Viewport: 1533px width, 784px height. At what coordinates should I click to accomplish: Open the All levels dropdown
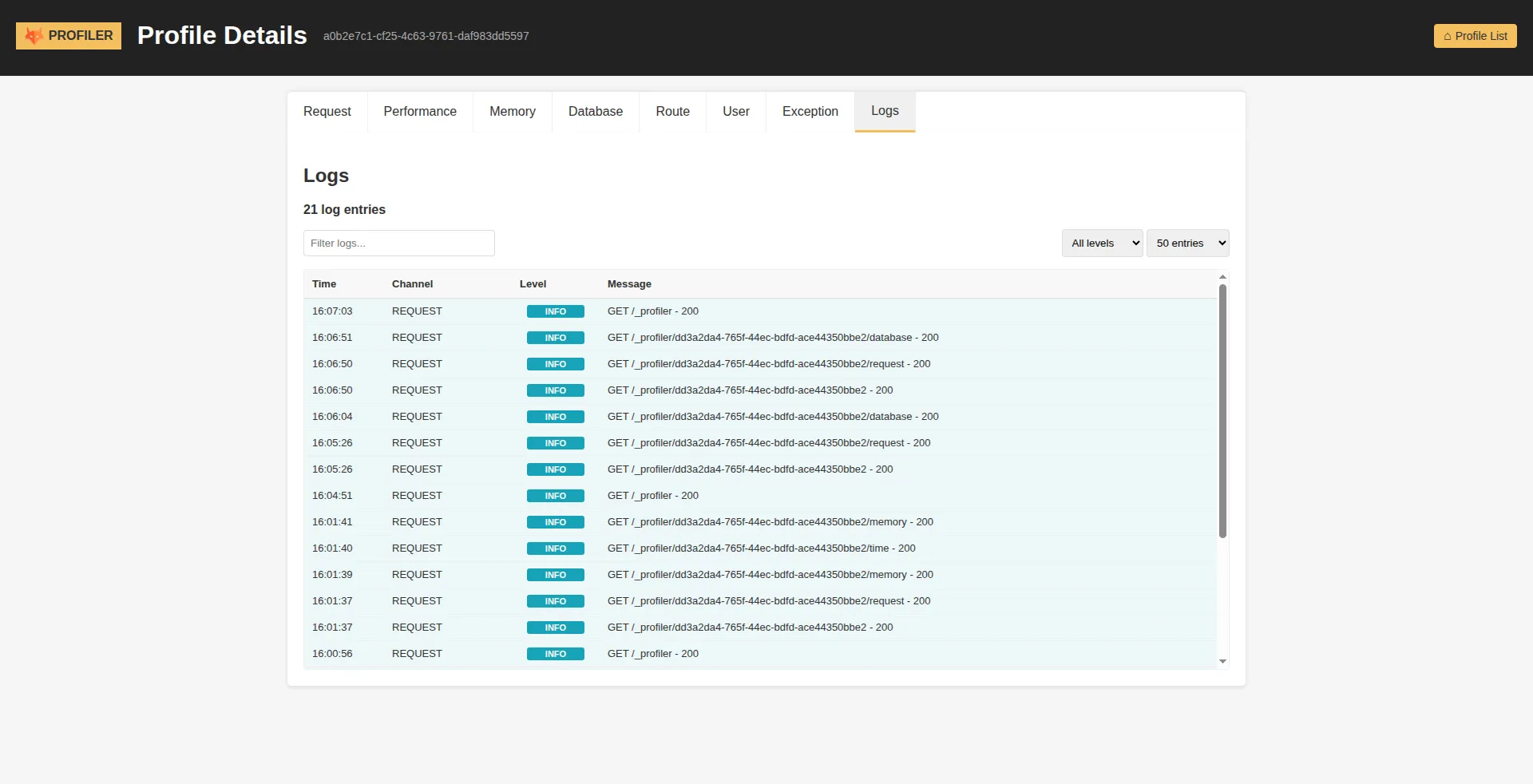pyautogui.click(x=1103, y=244)
